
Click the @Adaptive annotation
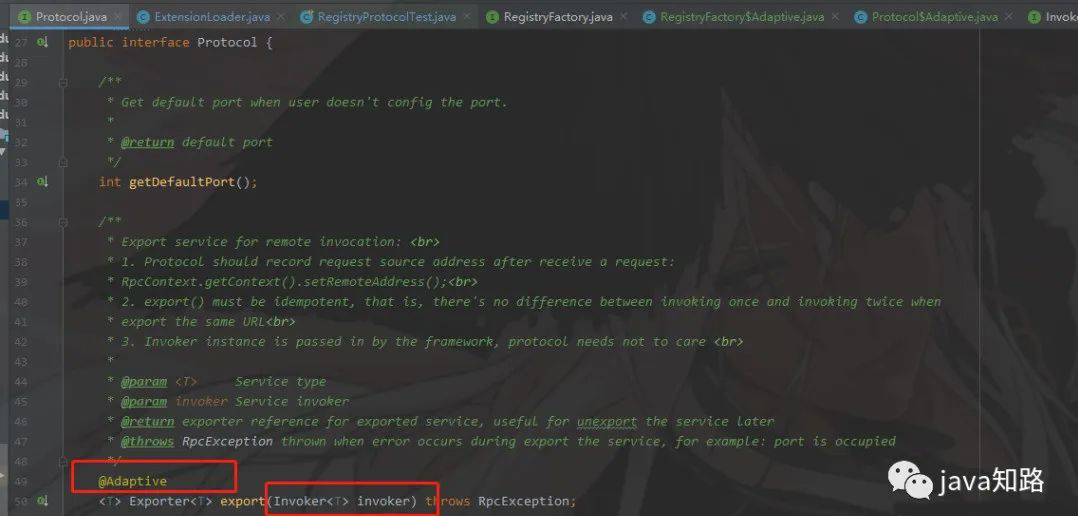(133, 481)
